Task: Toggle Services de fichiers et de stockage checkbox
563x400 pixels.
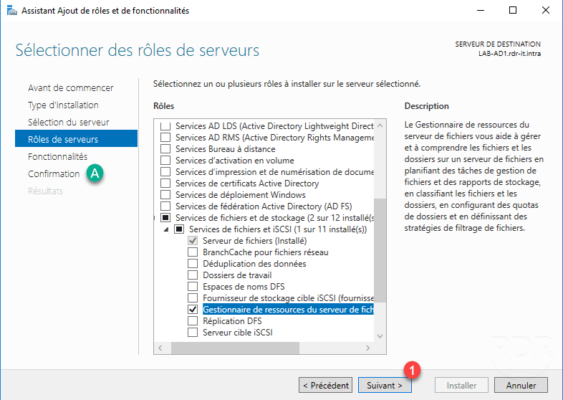Action: [165, 218]
